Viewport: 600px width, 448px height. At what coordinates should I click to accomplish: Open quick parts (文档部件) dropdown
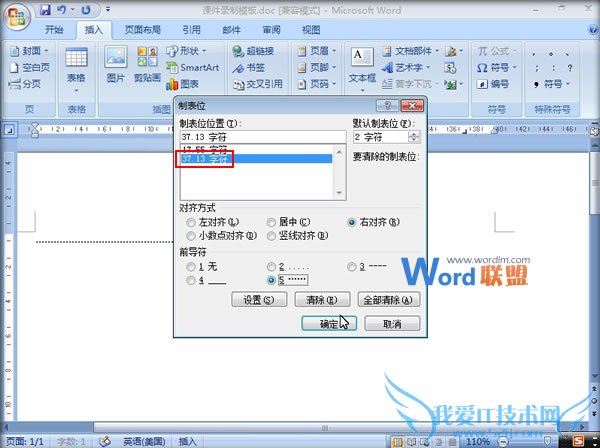click(411, 51)
